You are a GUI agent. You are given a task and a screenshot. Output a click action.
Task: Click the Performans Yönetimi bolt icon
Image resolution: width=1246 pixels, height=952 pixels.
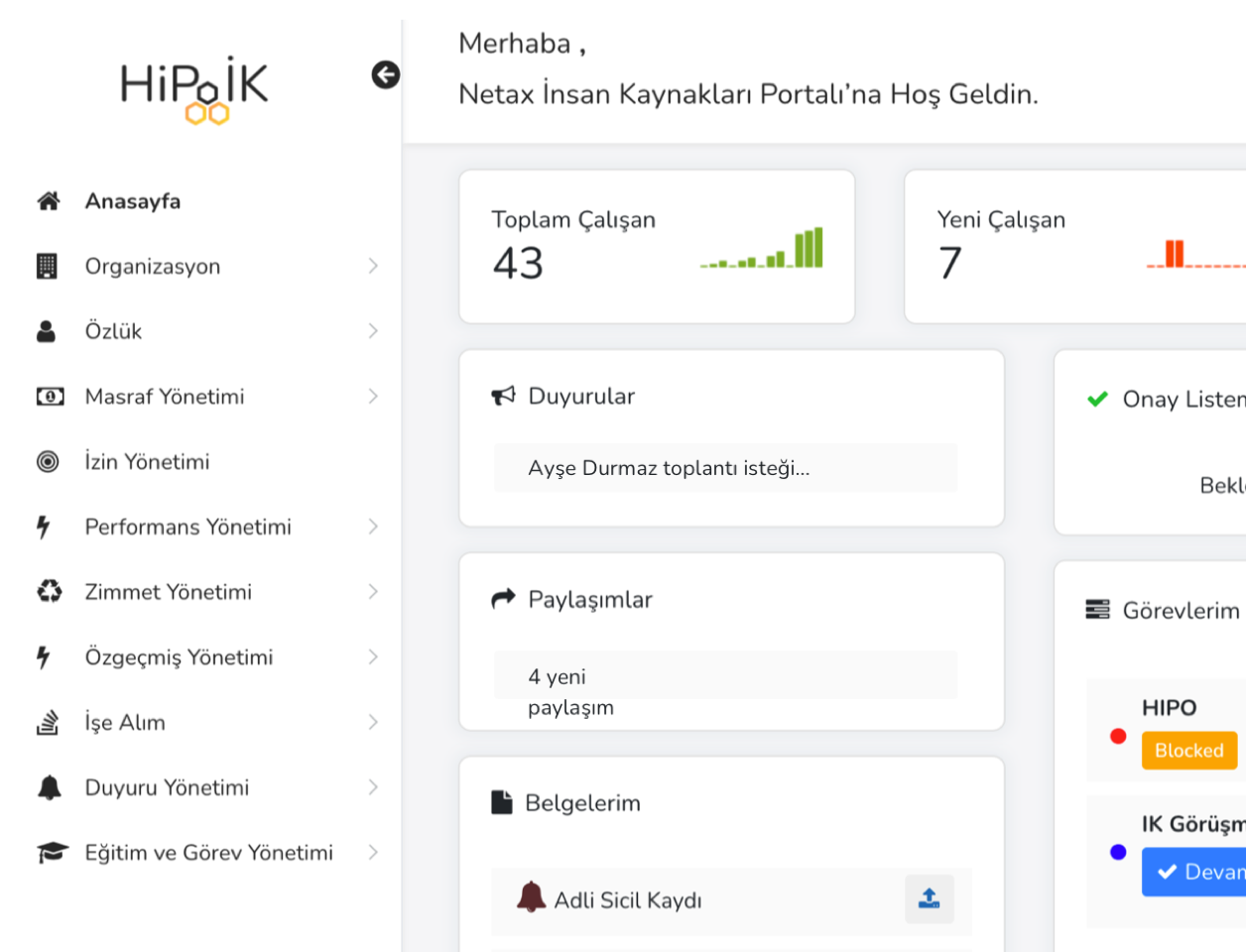[x=44, y=527]
